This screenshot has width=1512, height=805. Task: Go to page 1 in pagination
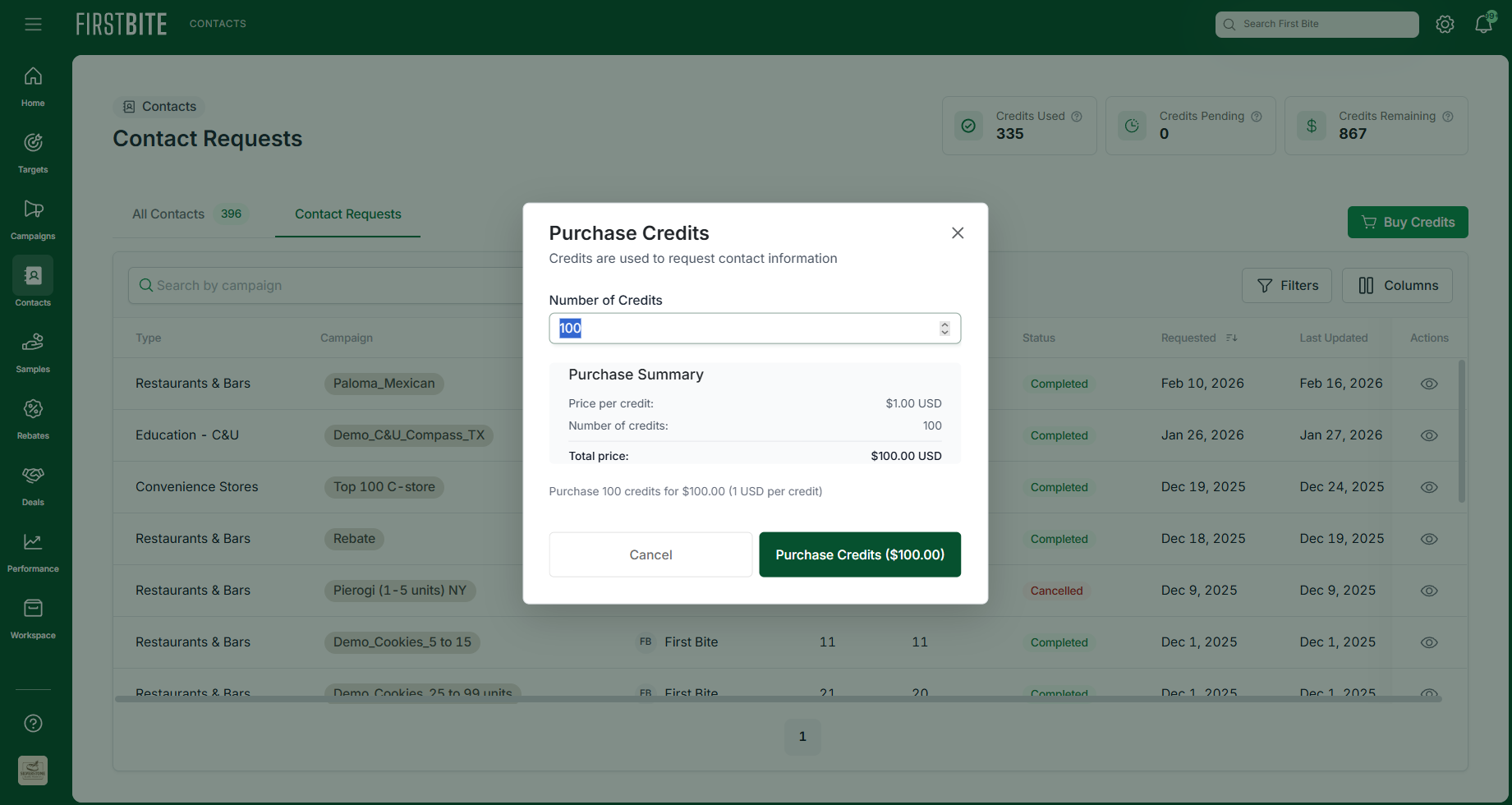802,737
